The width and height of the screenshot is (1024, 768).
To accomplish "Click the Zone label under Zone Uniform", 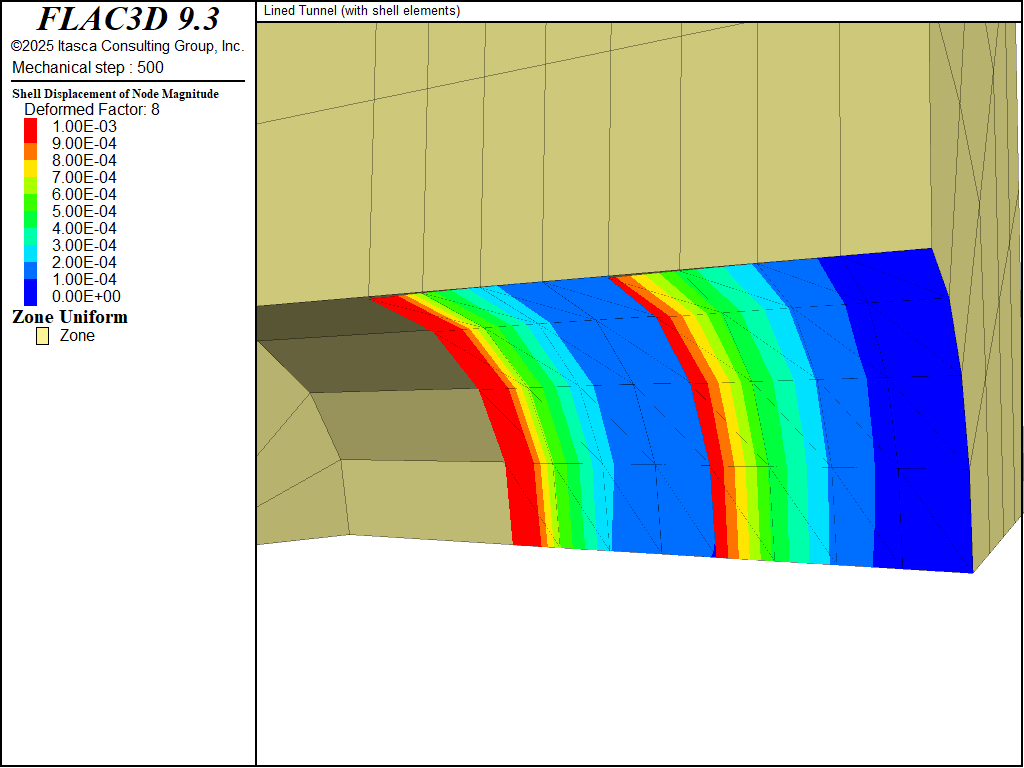I will [77, 336].
